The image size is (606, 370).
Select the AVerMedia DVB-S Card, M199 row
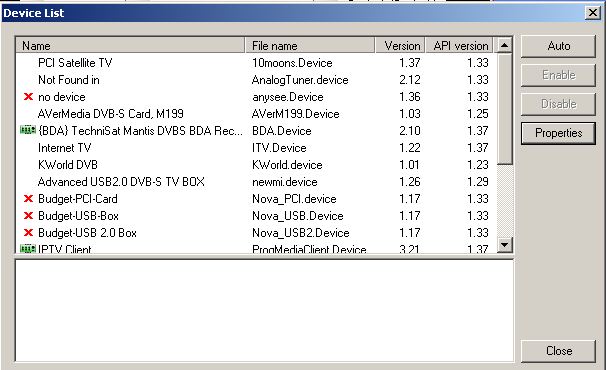pyautogui.click(x=256, y=114)
